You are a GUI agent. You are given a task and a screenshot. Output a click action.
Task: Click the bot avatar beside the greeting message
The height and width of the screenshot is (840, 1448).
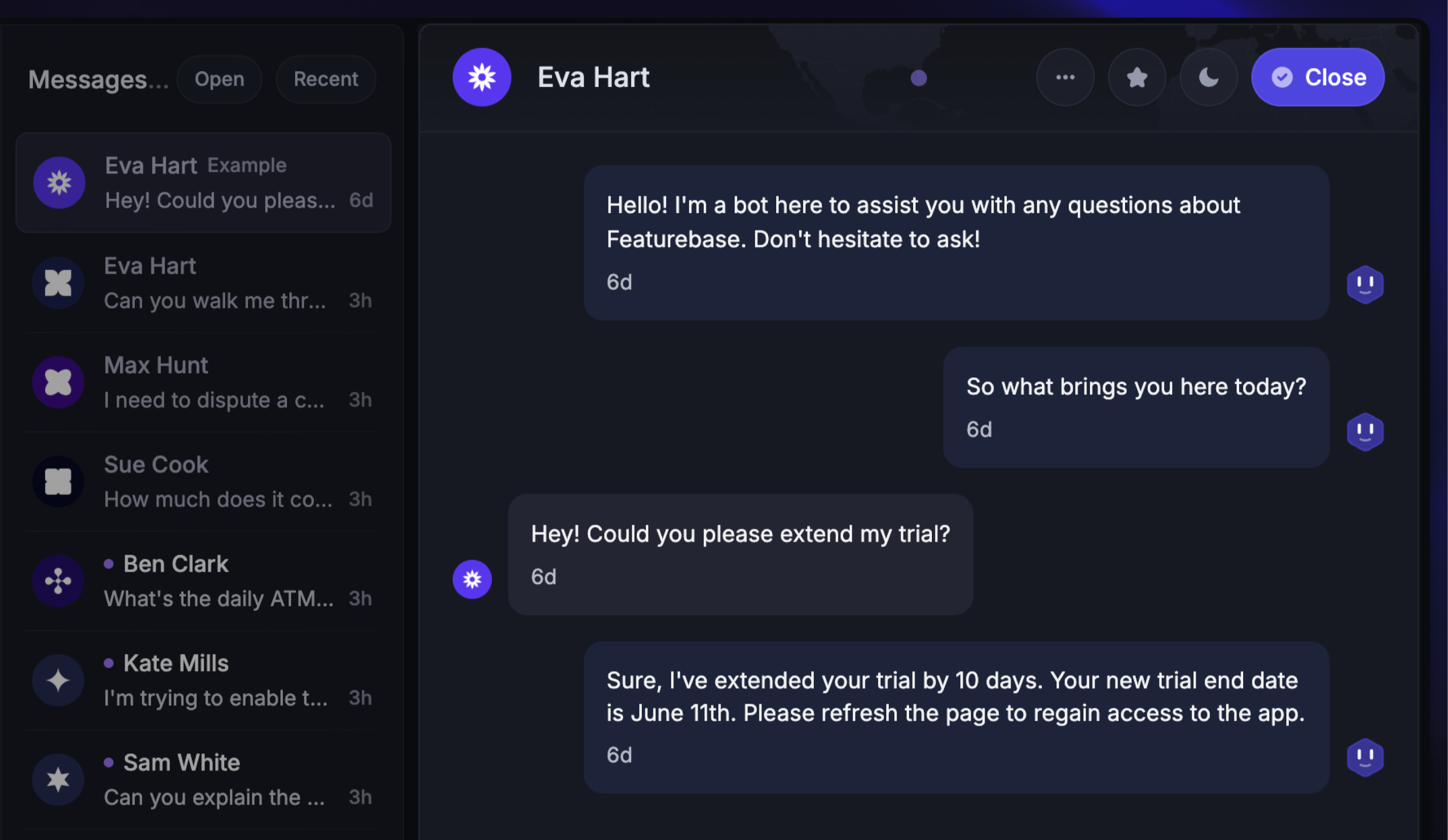[x=1365, y=284]
